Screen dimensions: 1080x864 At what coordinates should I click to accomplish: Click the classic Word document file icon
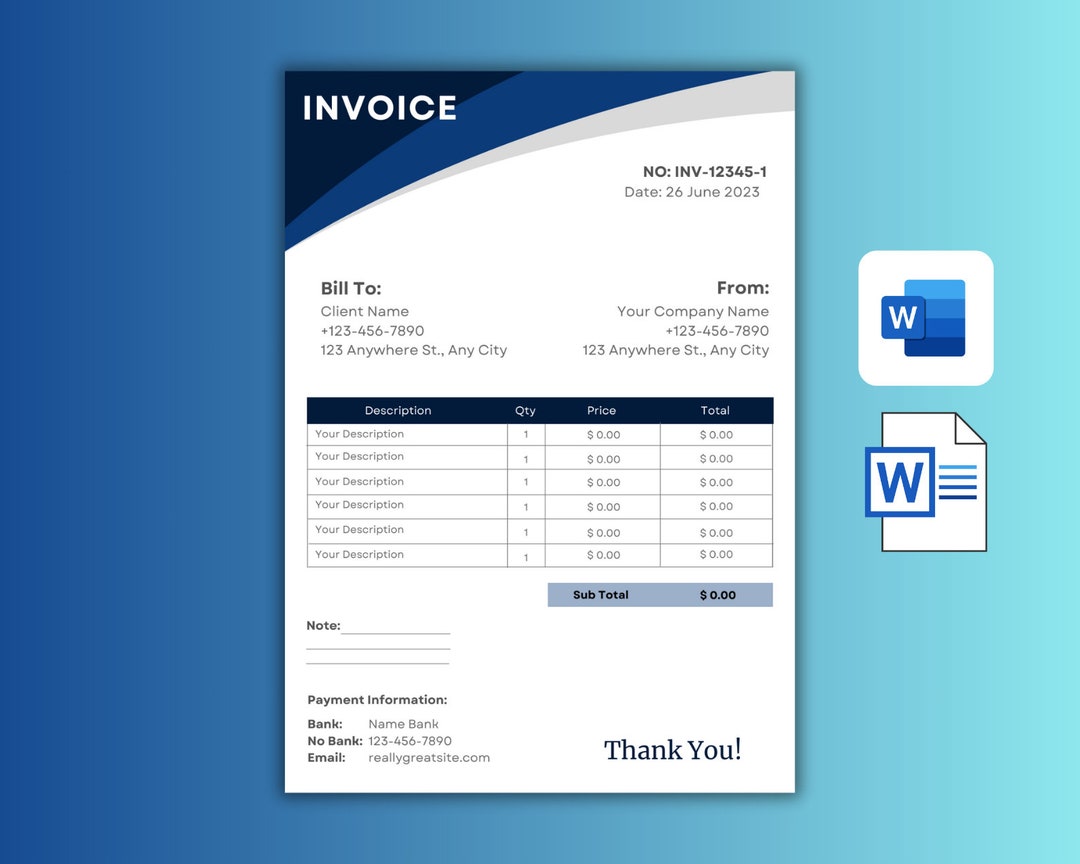click(923, 482)
